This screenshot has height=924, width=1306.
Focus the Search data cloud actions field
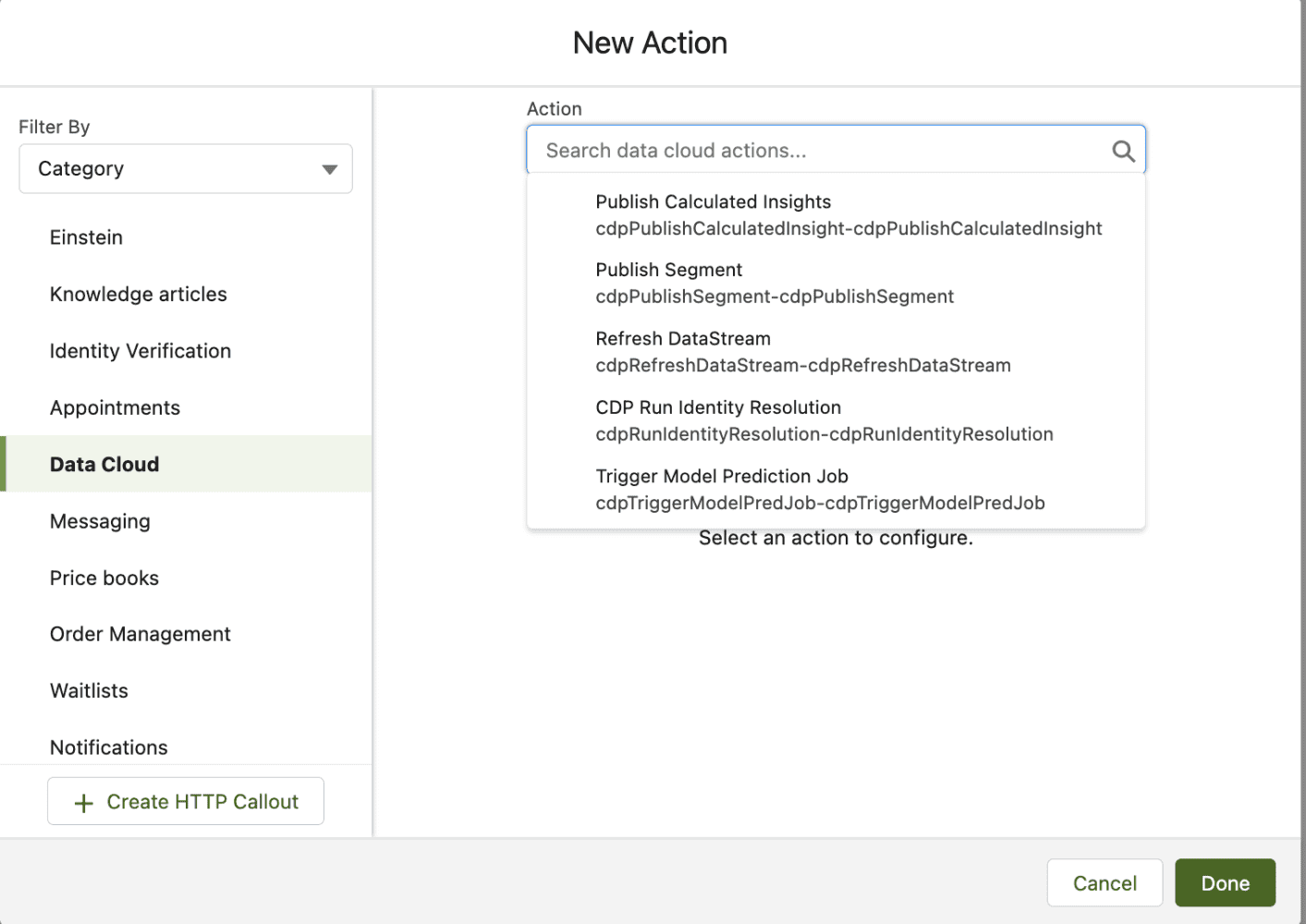tap(836, 151)
